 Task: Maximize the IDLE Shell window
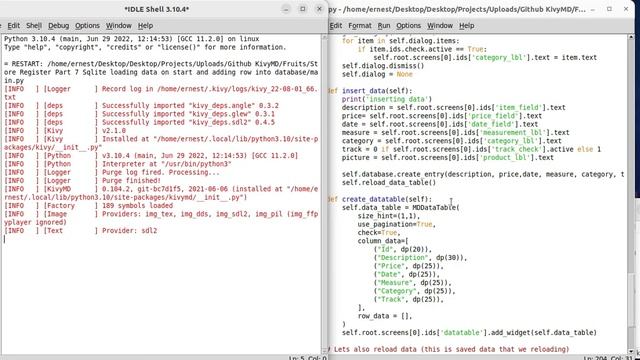click(302, 9)
